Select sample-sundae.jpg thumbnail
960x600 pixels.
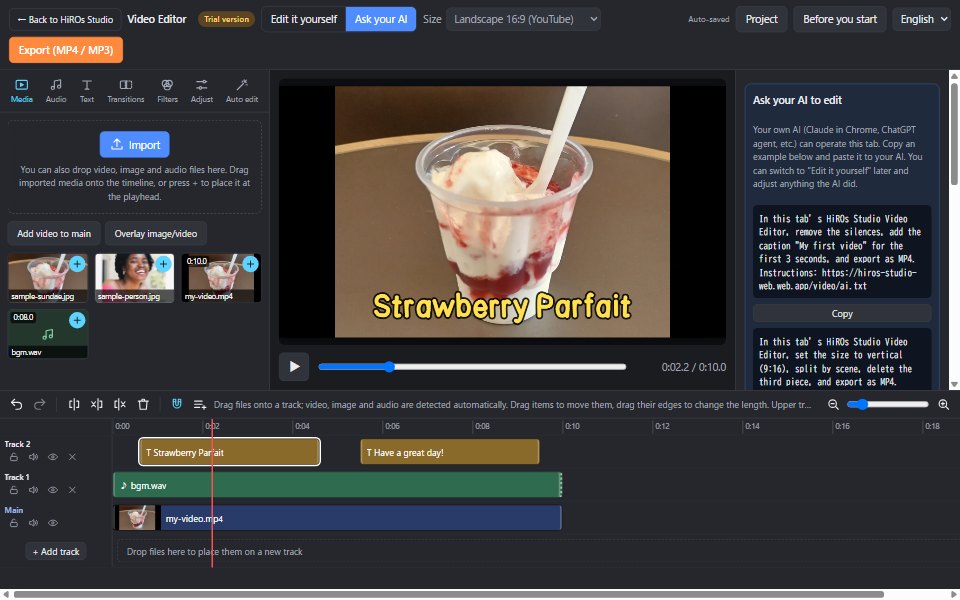click(x=48, y=278)
